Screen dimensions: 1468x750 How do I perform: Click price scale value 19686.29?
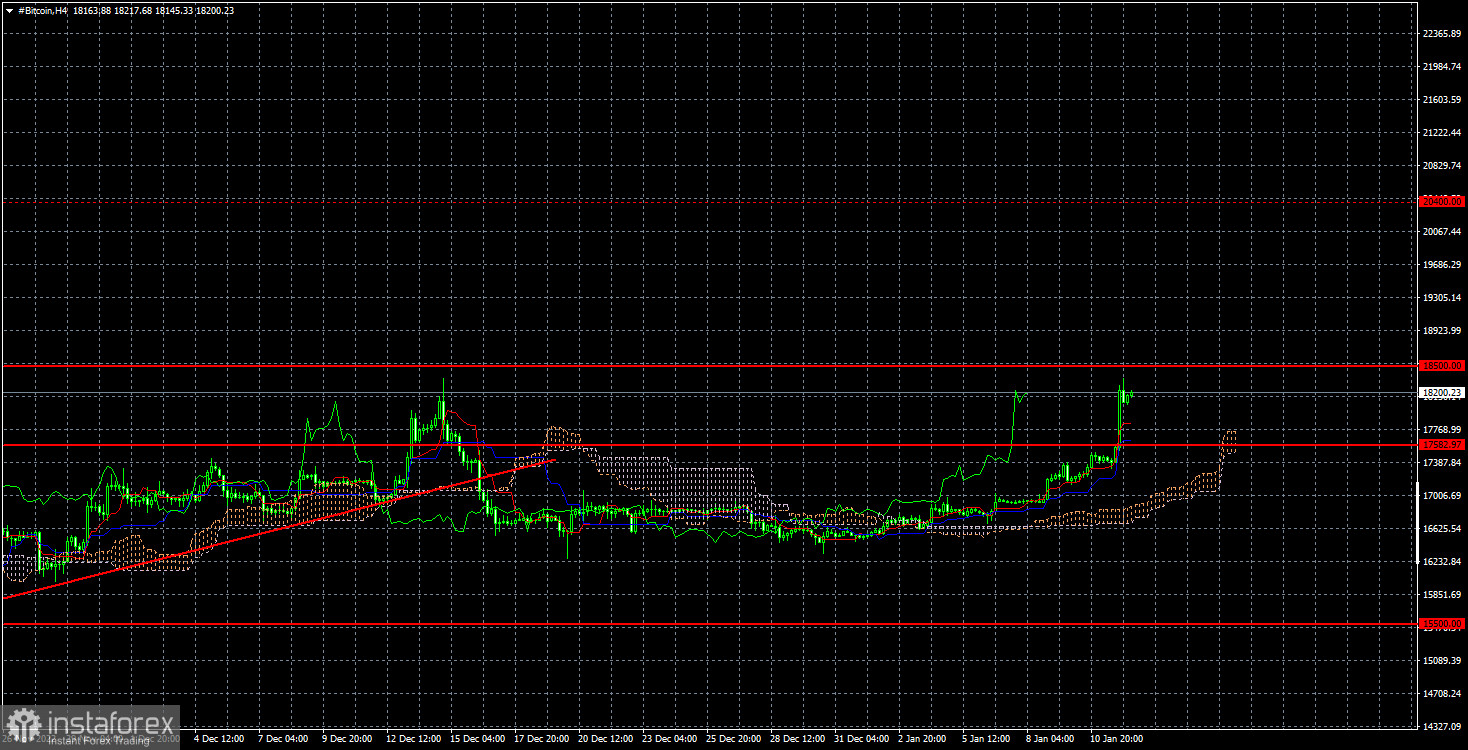point(1442,265)
